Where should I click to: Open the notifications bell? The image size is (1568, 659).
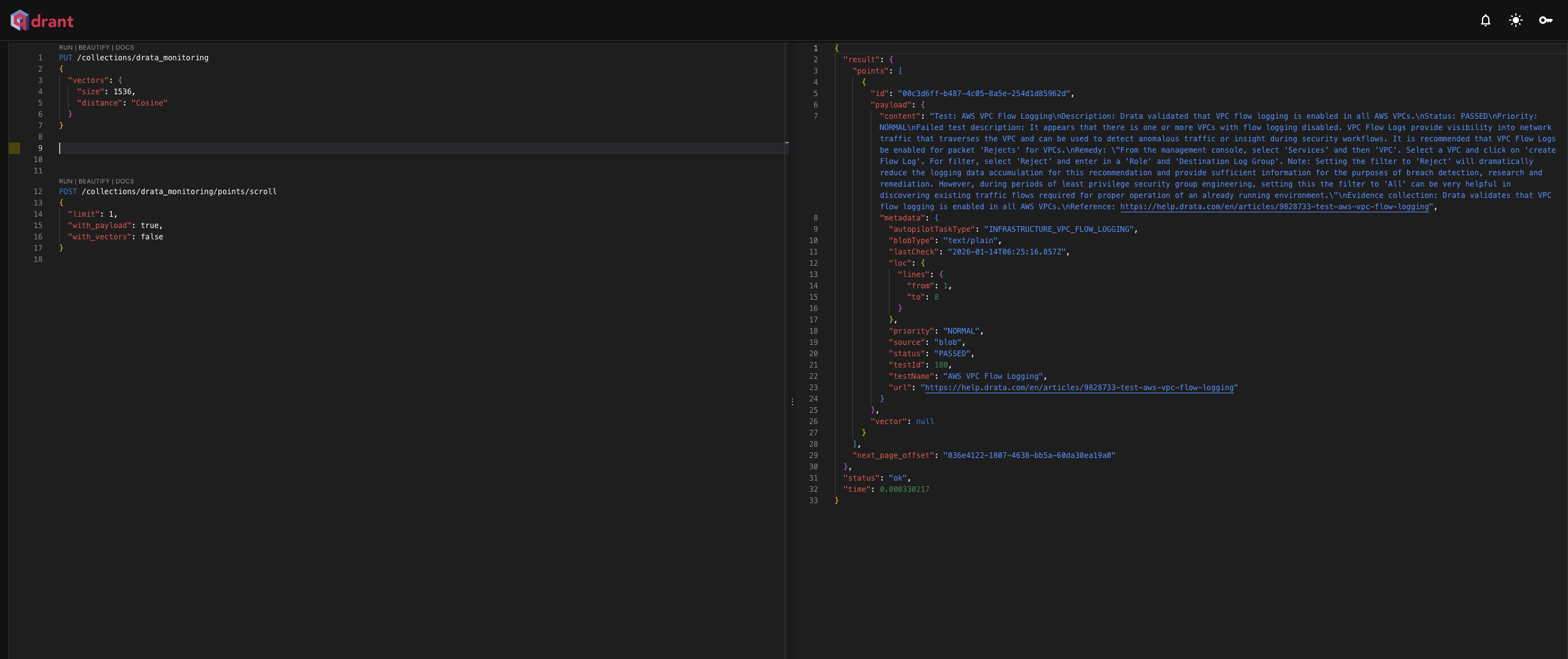coord(1485,21)
